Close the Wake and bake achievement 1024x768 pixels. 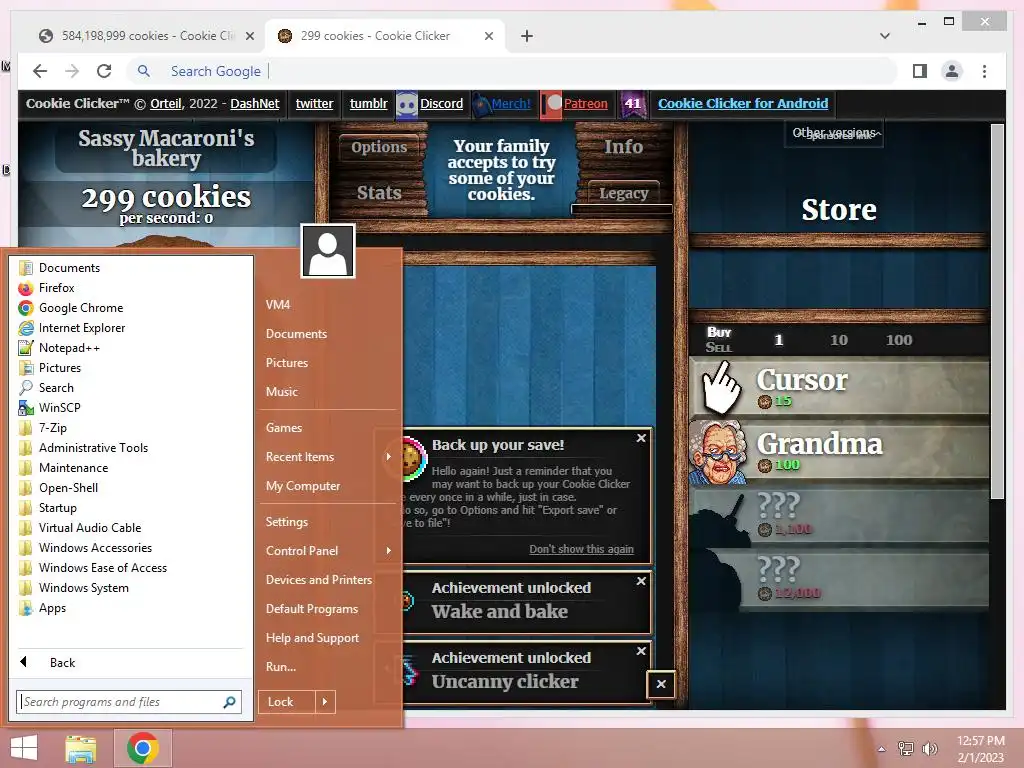tap(641, 581)
